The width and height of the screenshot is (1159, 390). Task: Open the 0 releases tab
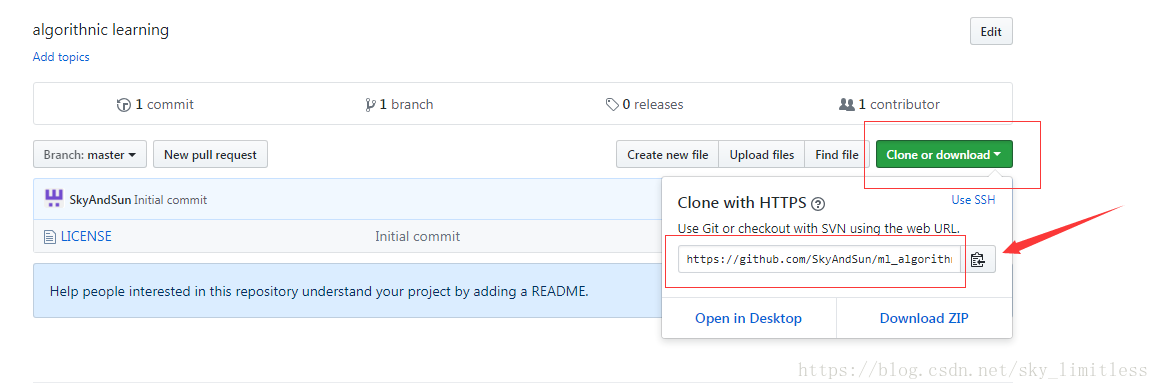(645, 105)
